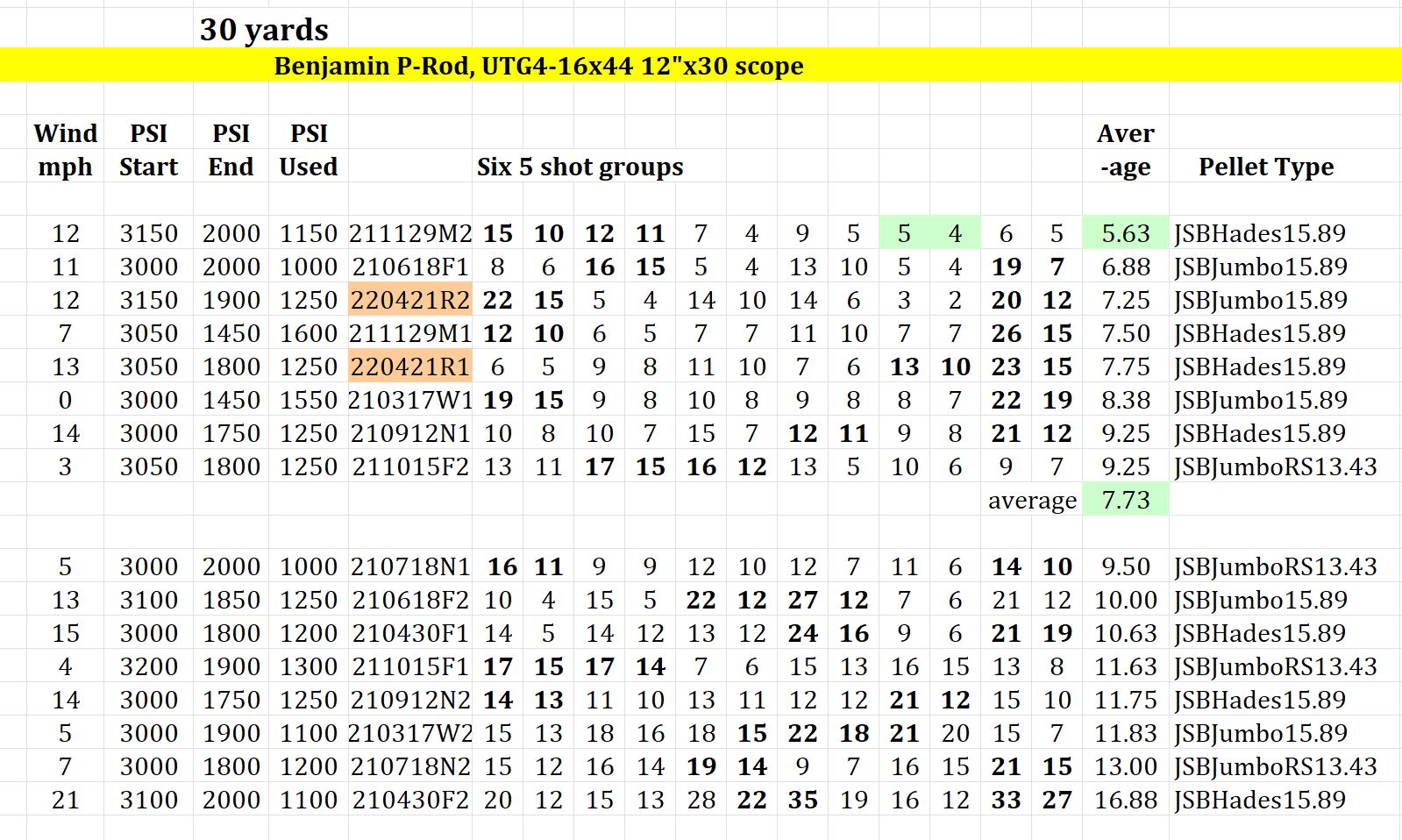1402x840 pixels.
Task: Click the 'Pellet Type' column header
Action: coord(1266,167)
